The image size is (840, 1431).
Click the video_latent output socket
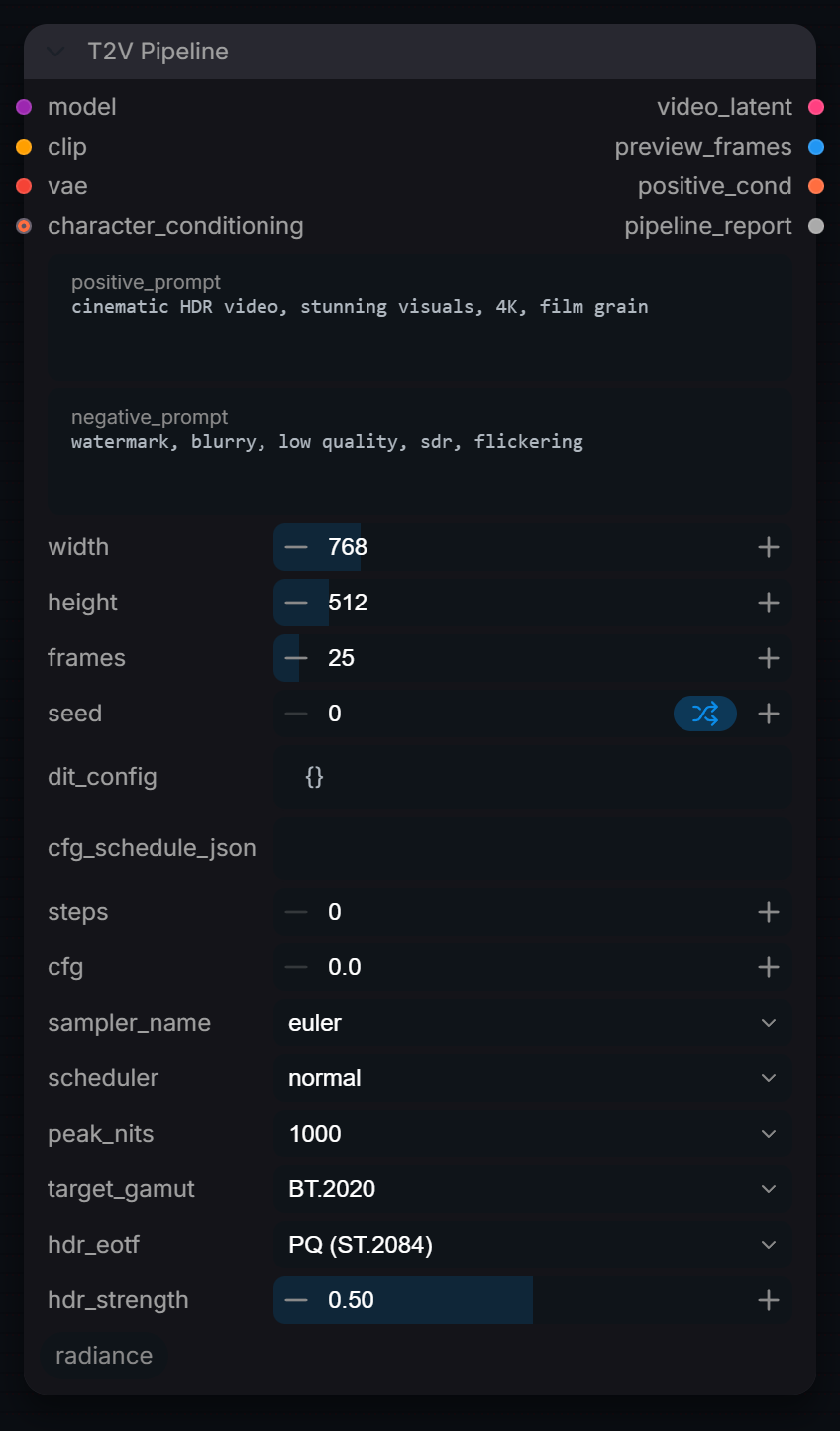pyautogui.click(x=816, y=107)
